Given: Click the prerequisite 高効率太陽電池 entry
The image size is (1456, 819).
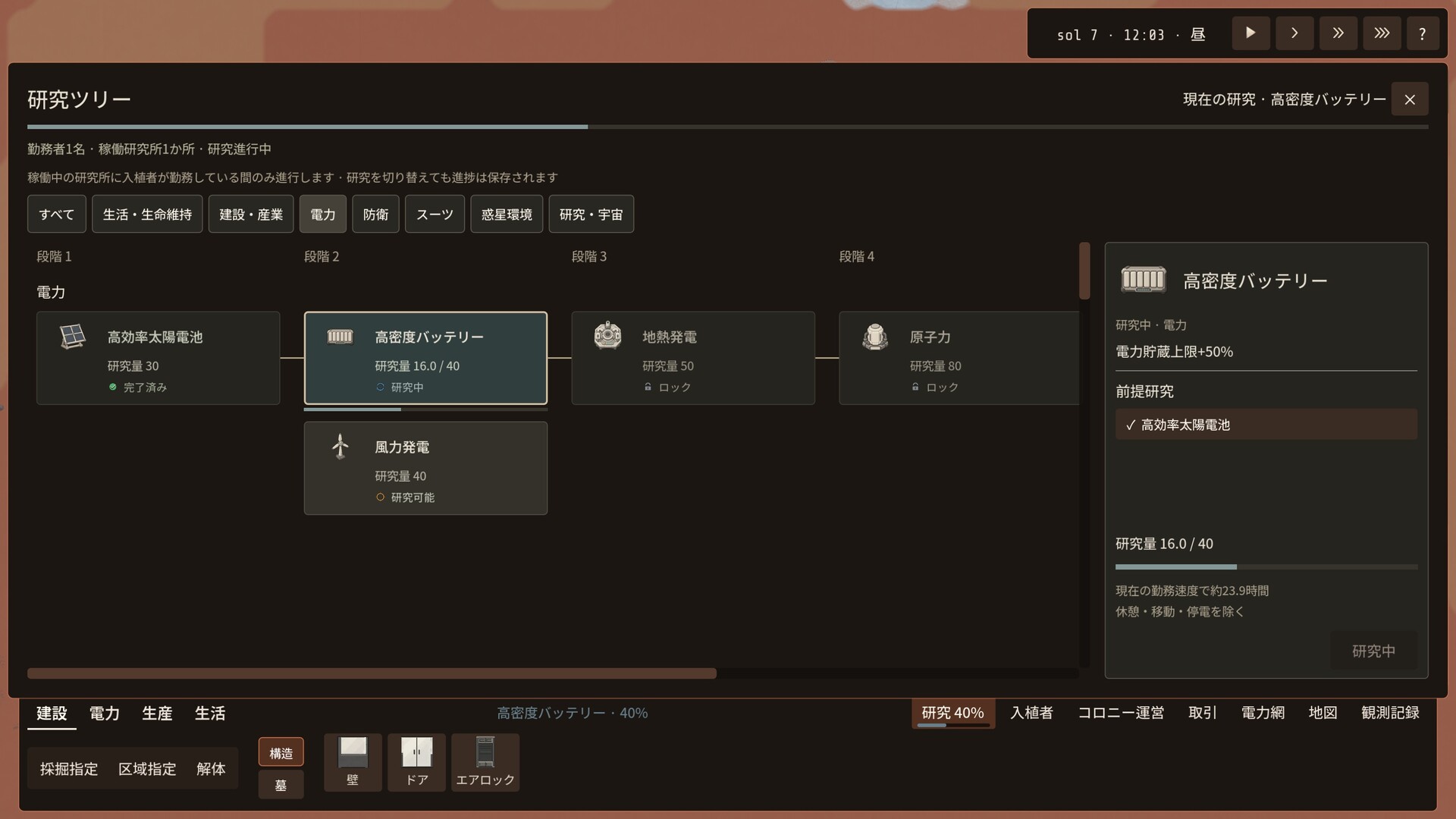Looking at the screenshot, I should click(x=1266, y=425).
